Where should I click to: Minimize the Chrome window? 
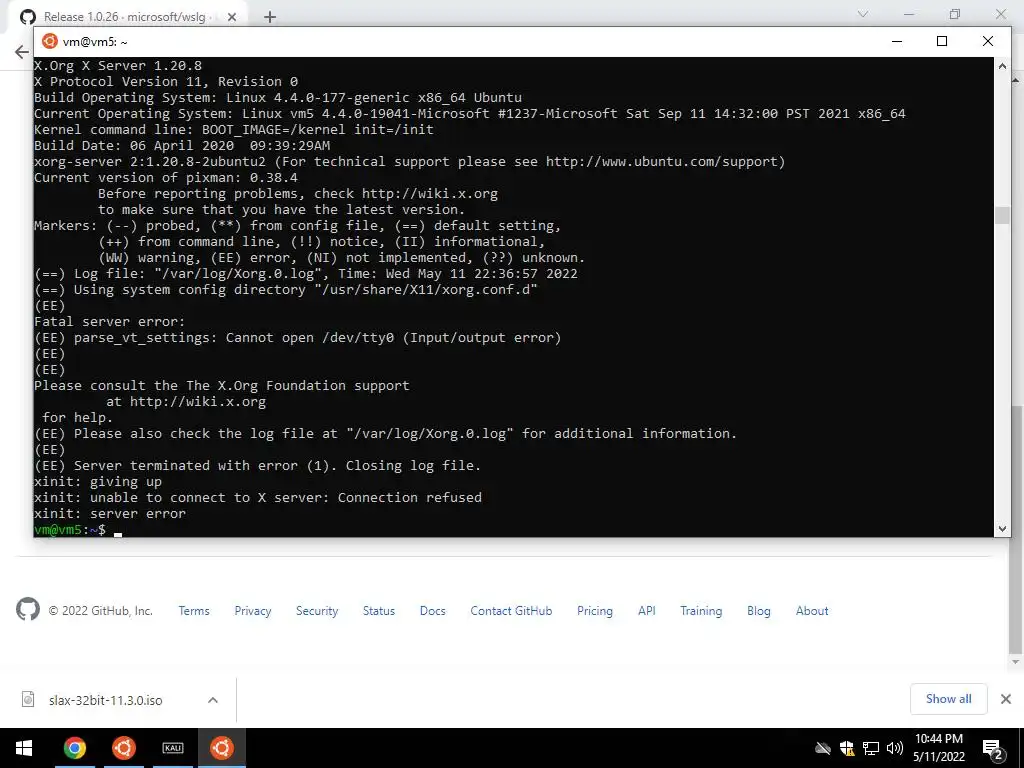point(908,14)
